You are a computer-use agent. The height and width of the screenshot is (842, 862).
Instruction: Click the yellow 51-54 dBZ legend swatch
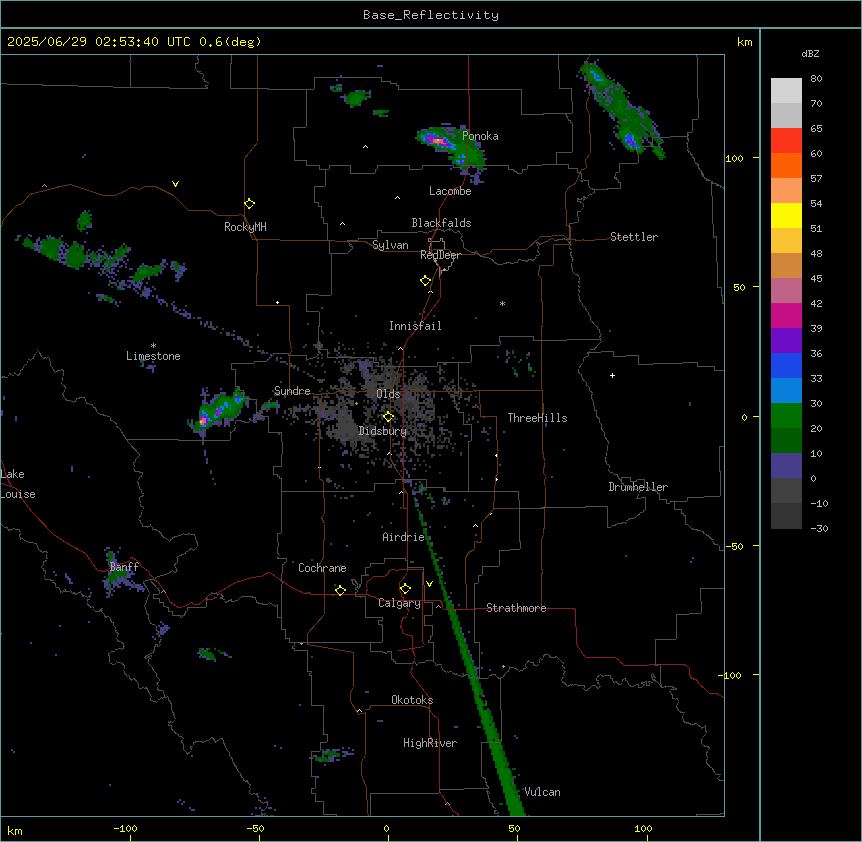point(786,215)
